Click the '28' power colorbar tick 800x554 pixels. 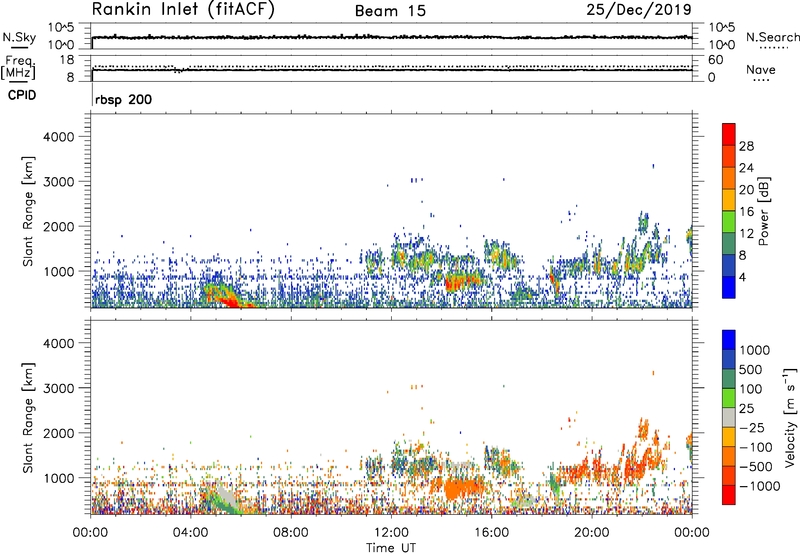(x=746, y=146)
